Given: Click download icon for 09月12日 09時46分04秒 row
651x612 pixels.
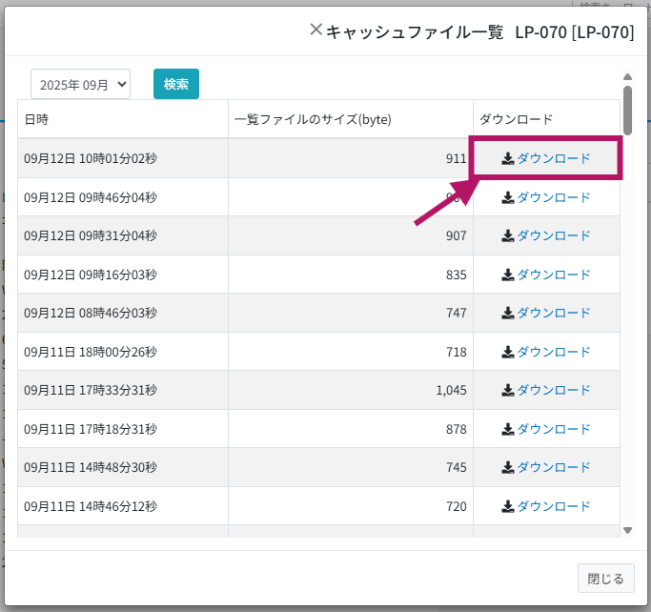Looking at the screenshot, I should pos(508,198).
